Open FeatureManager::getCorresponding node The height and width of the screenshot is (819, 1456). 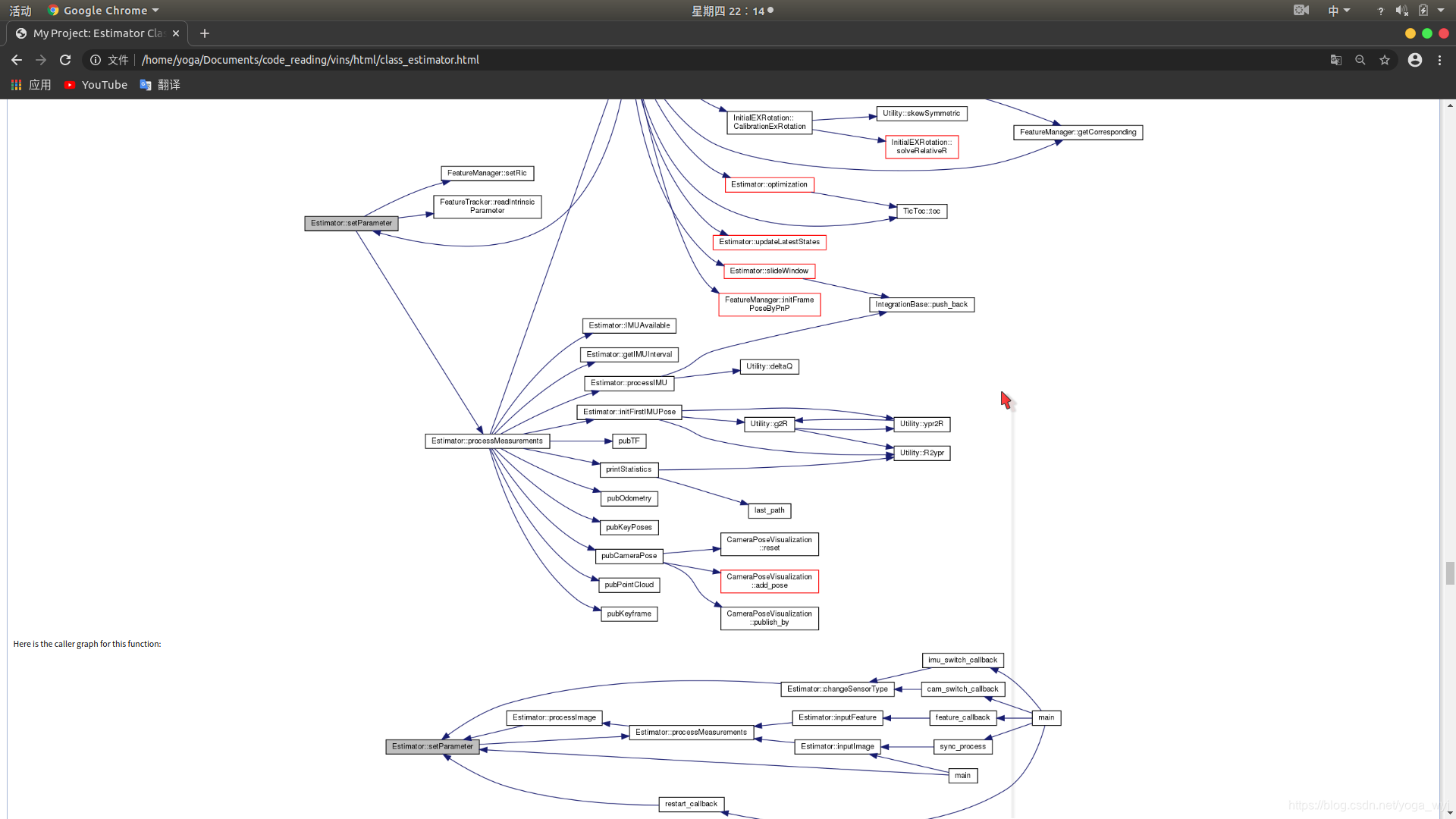click(1078, 133)
